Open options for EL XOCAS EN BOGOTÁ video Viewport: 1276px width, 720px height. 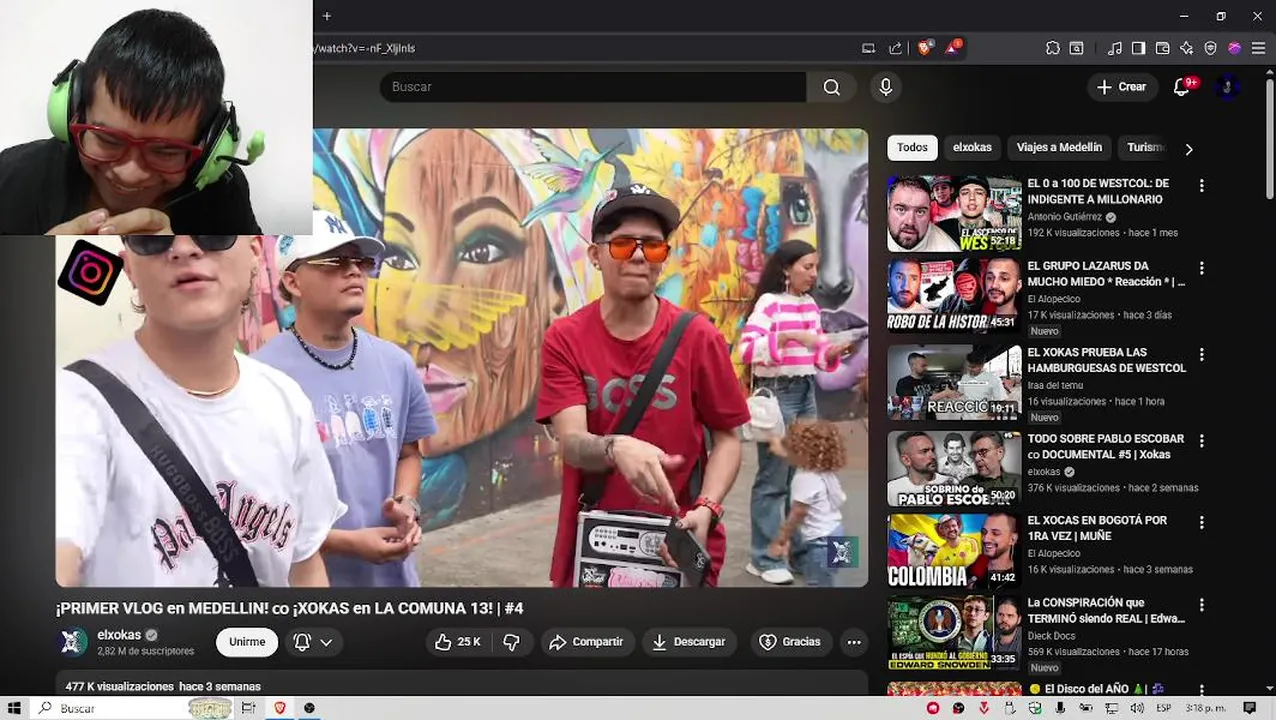click(x=1201, y=523)
